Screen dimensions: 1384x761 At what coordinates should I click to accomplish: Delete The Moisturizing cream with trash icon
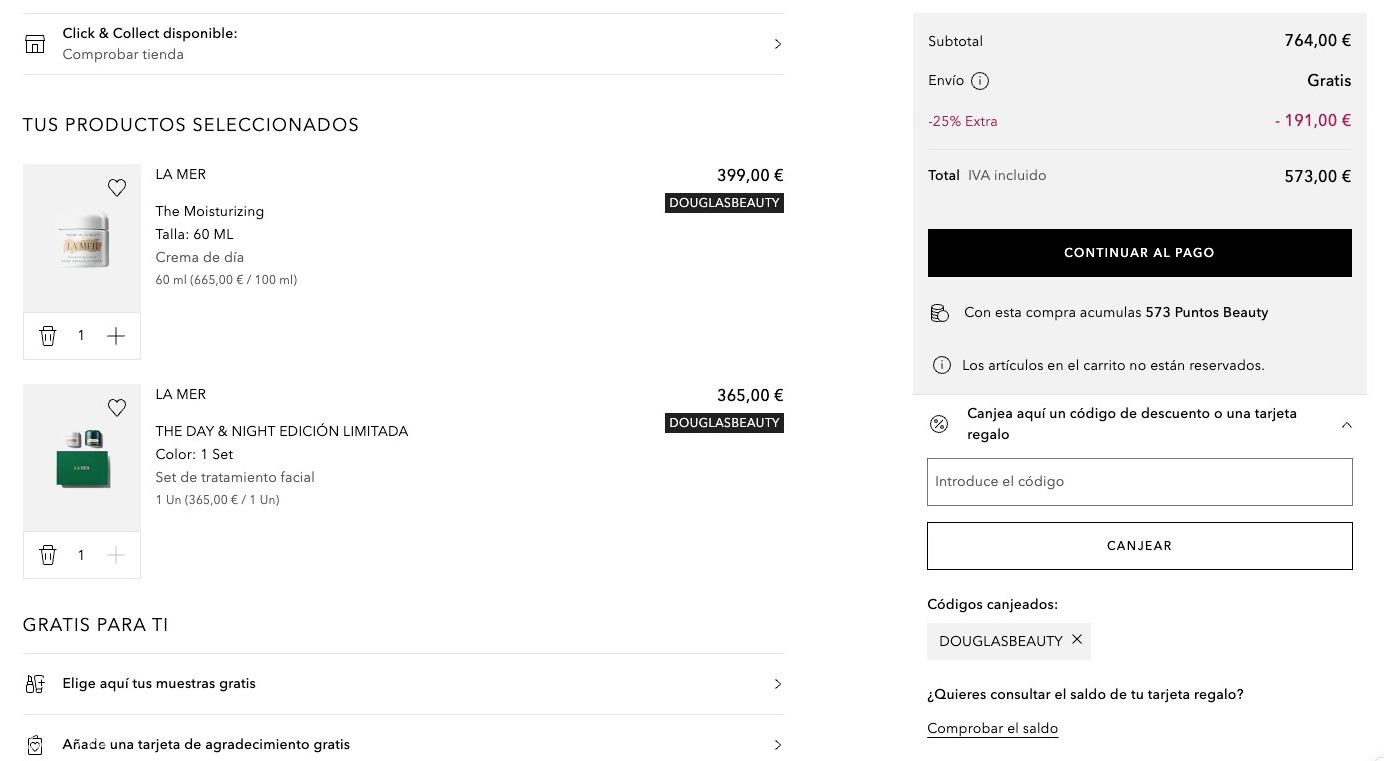click(48, 336)
